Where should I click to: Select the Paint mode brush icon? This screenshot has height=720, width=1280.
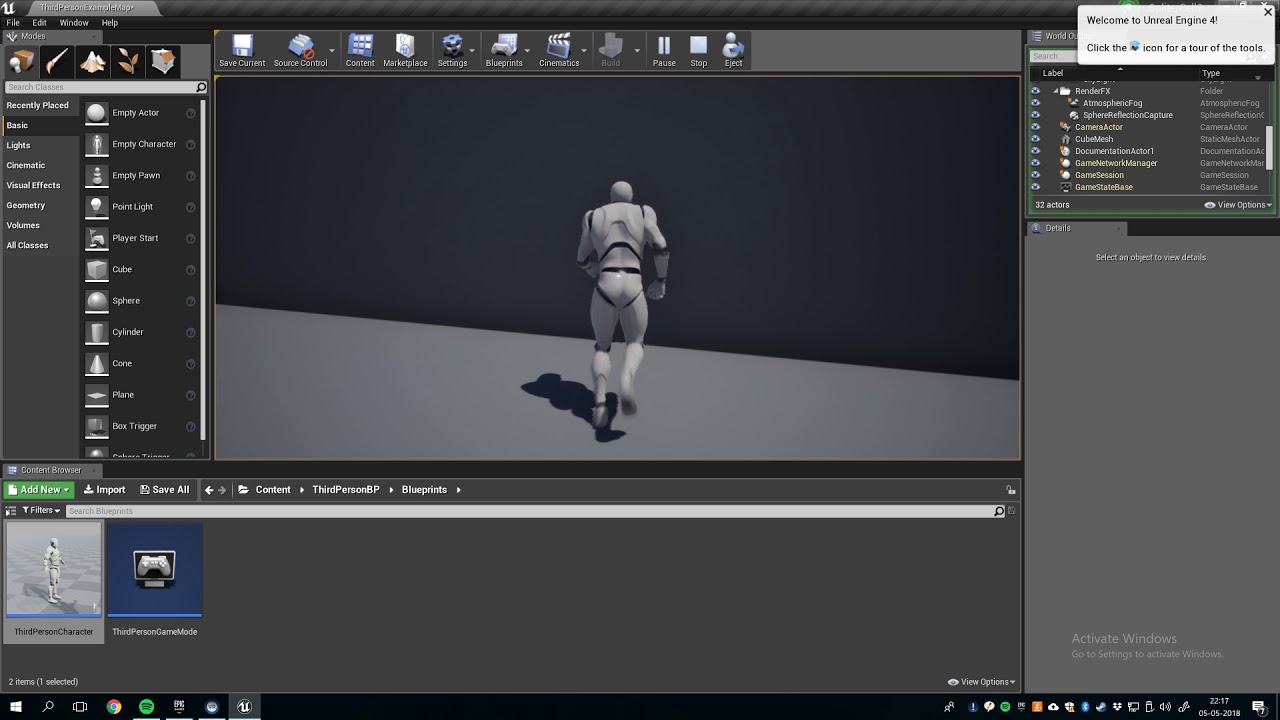pos(57,62)
